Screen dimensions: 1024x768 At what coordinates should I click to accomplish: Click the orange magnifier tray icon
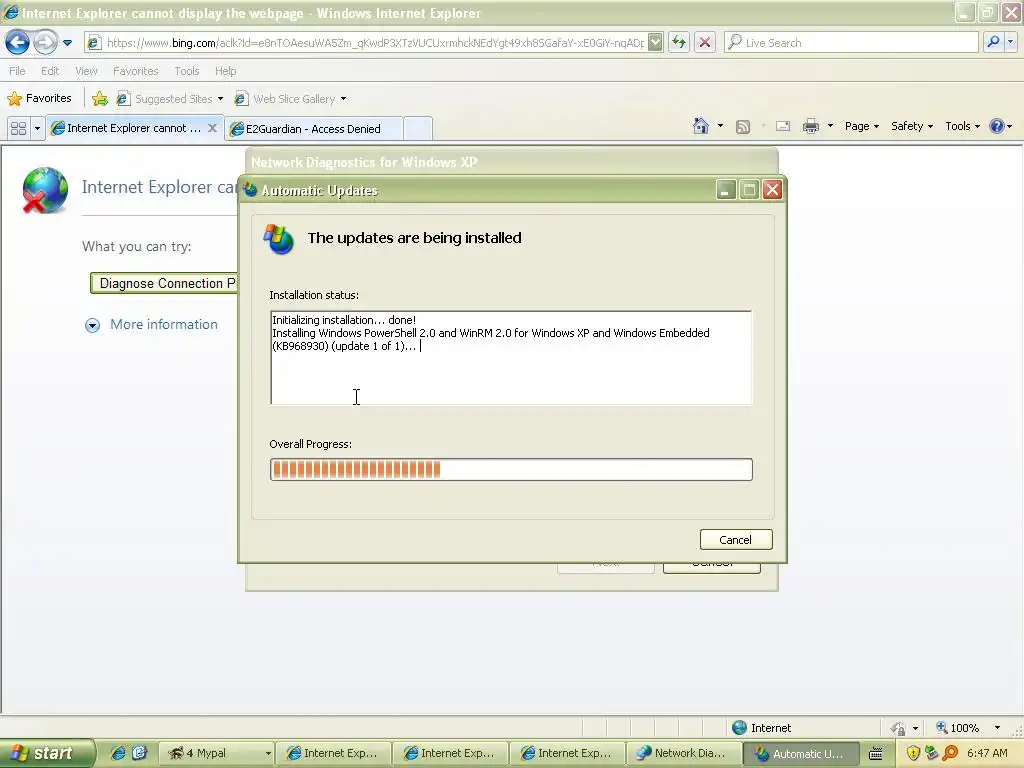[x=950, y=753]
